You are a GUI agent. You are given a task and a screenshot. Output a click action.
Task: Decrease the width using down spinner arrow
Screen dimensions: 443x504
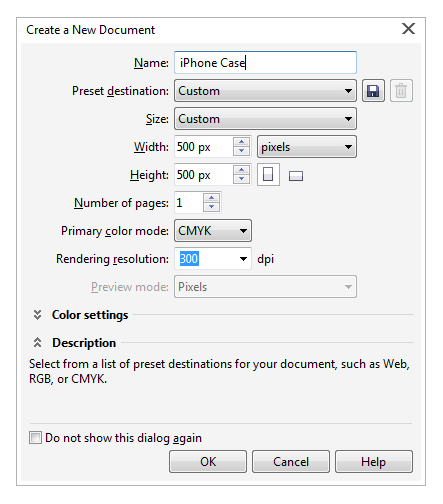(x=241, y=151)
